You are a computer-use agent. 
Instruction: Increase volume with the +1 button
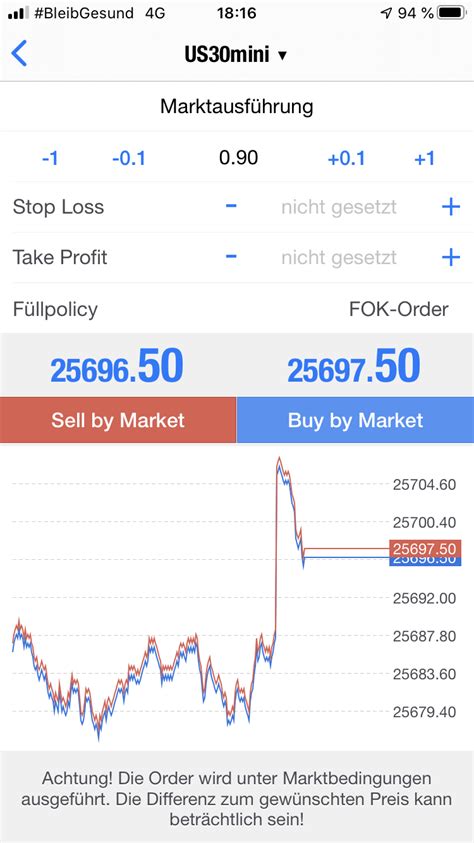point(424,159)
